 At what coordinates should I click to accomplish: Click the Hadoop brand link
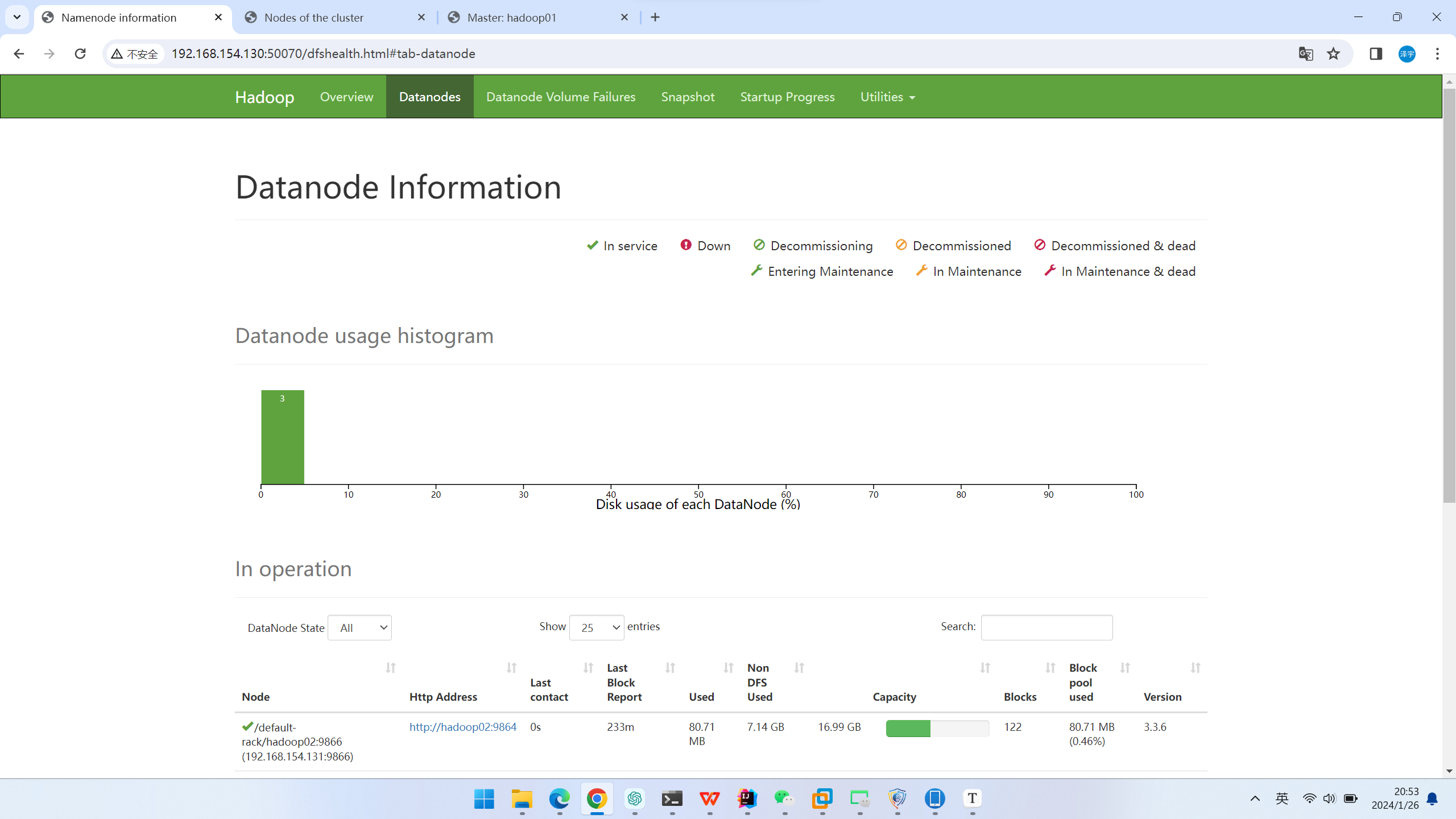264,97
